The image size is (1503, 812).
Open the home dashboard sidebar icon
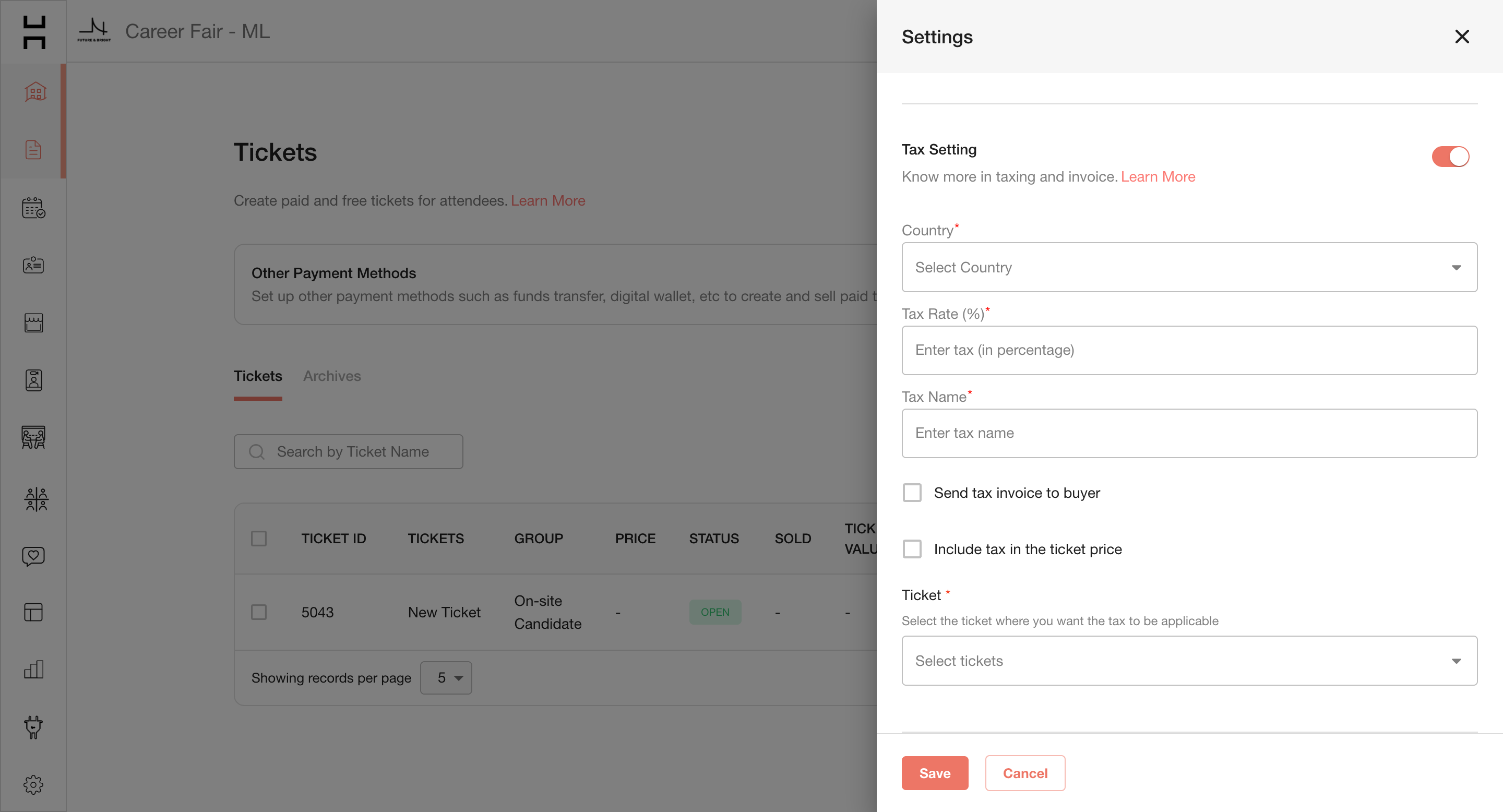34,91
